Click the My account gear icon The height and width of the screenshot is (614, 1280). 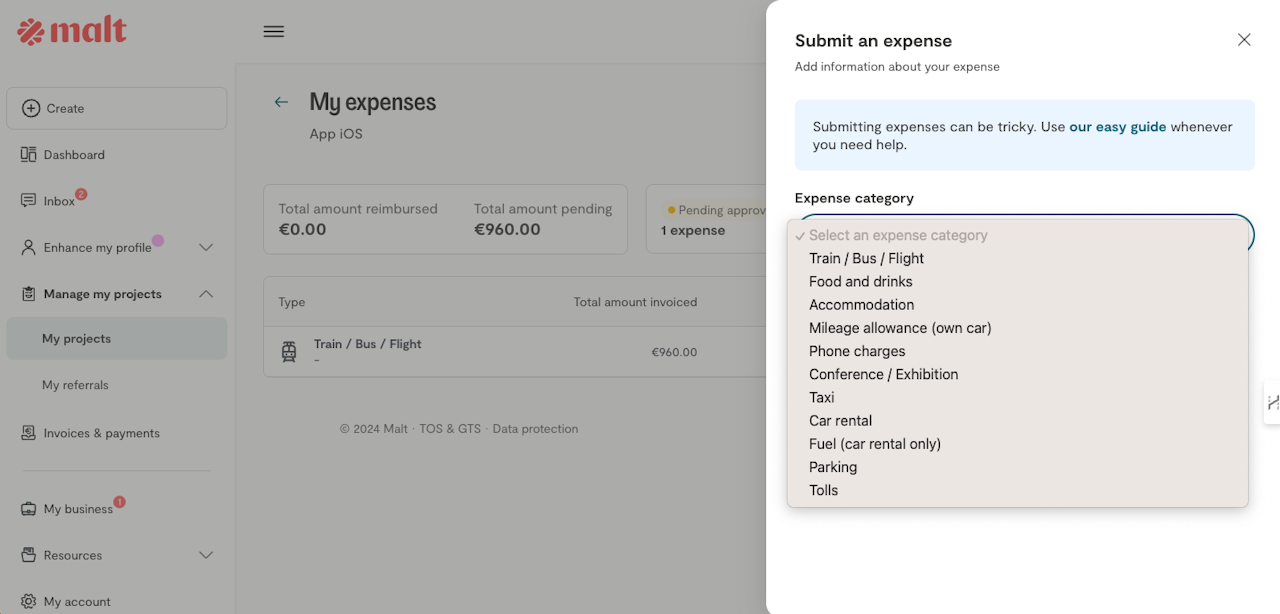pyautogui.click(x=29, y=601)
